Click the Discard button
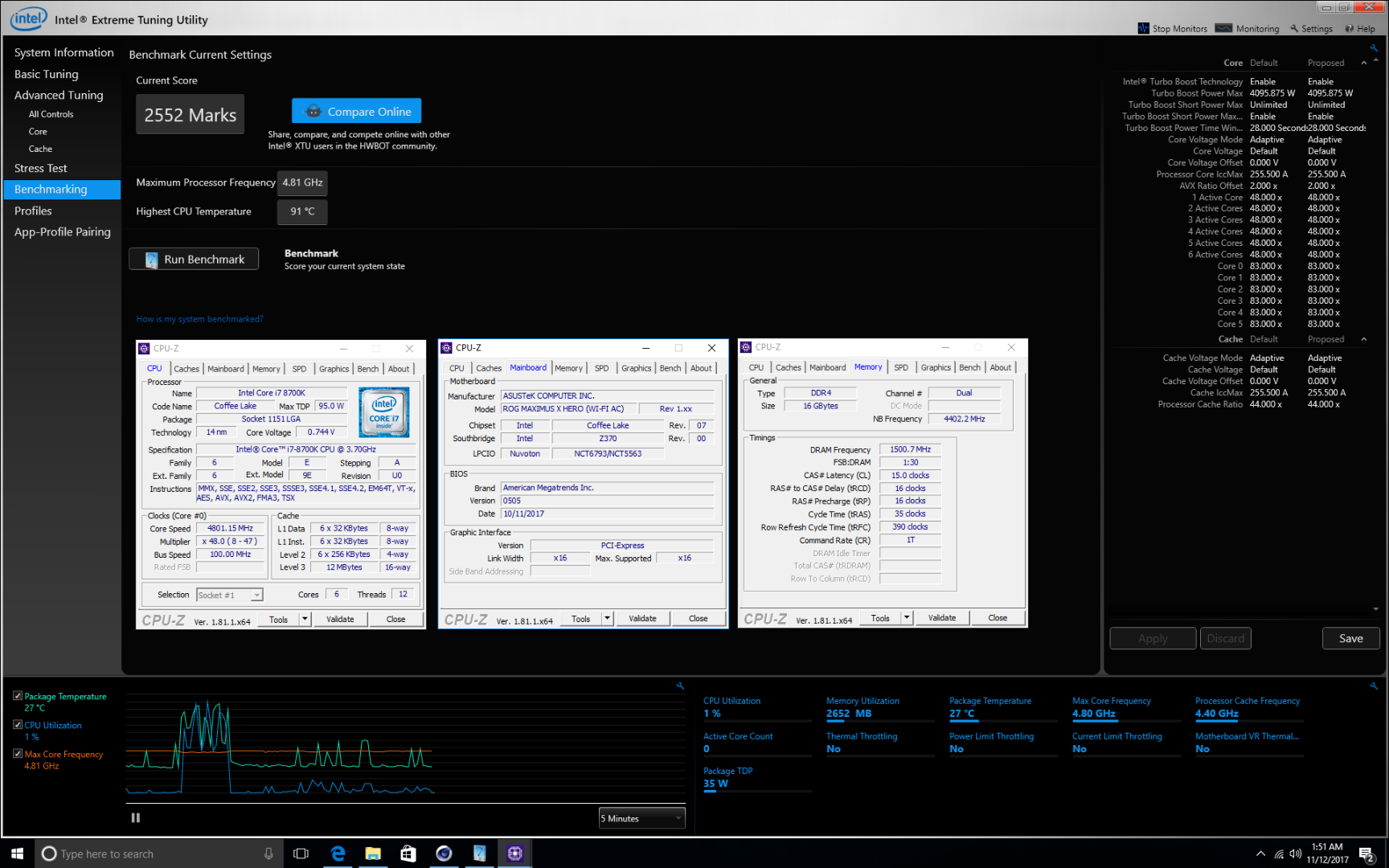The image size is (1389, 868). coord(1225,638)
